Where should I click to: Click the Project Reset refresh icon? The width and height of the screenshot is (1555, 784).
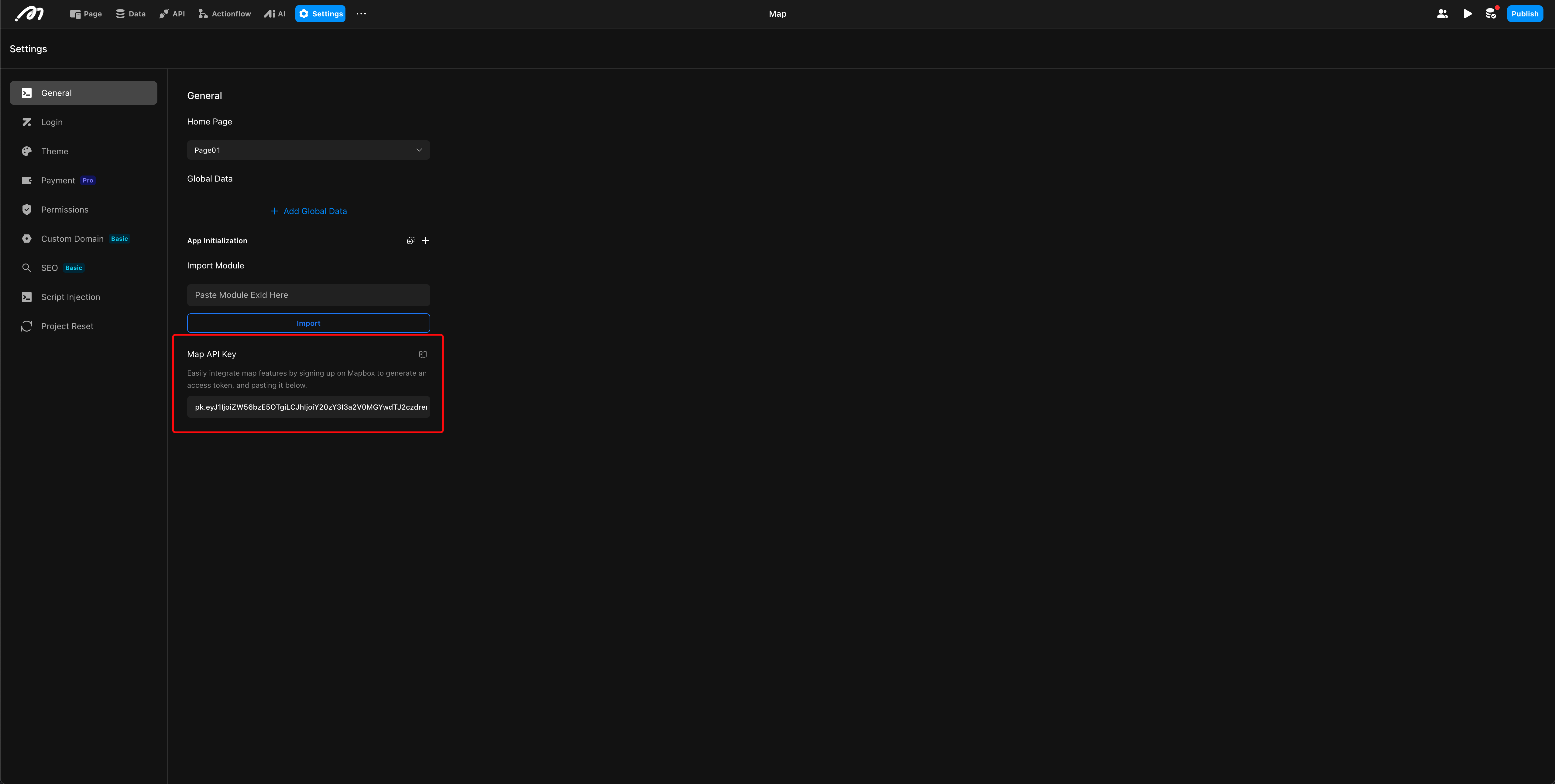tap(26, 326)
